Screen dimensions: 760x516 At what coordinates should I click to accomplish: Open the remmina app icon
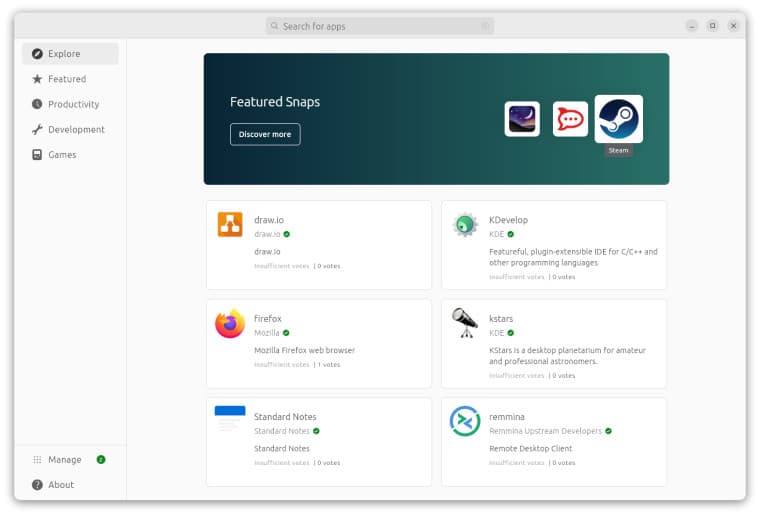pos(465,421)
